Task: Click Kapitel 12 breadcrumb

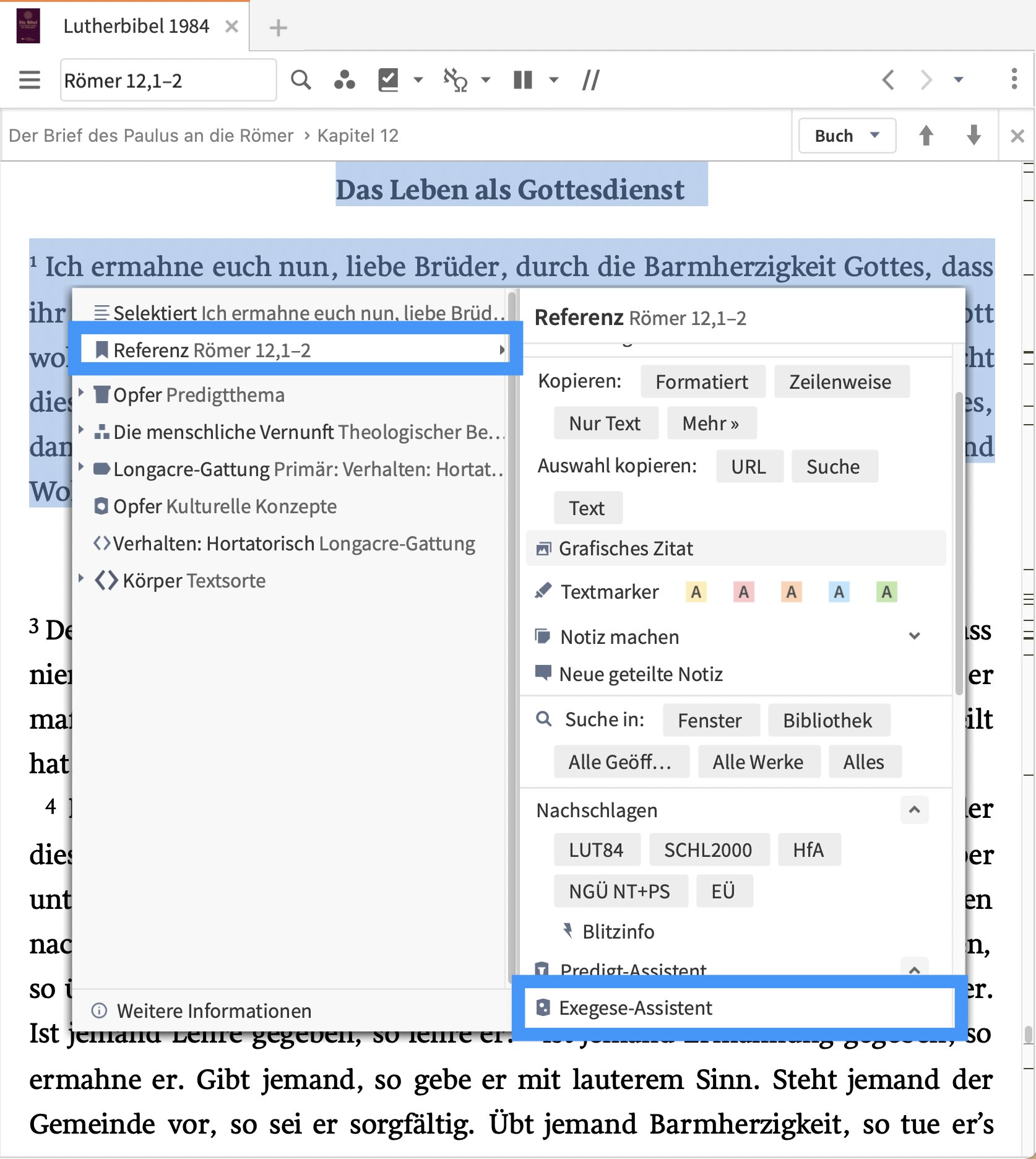Action: click(358, 136)
